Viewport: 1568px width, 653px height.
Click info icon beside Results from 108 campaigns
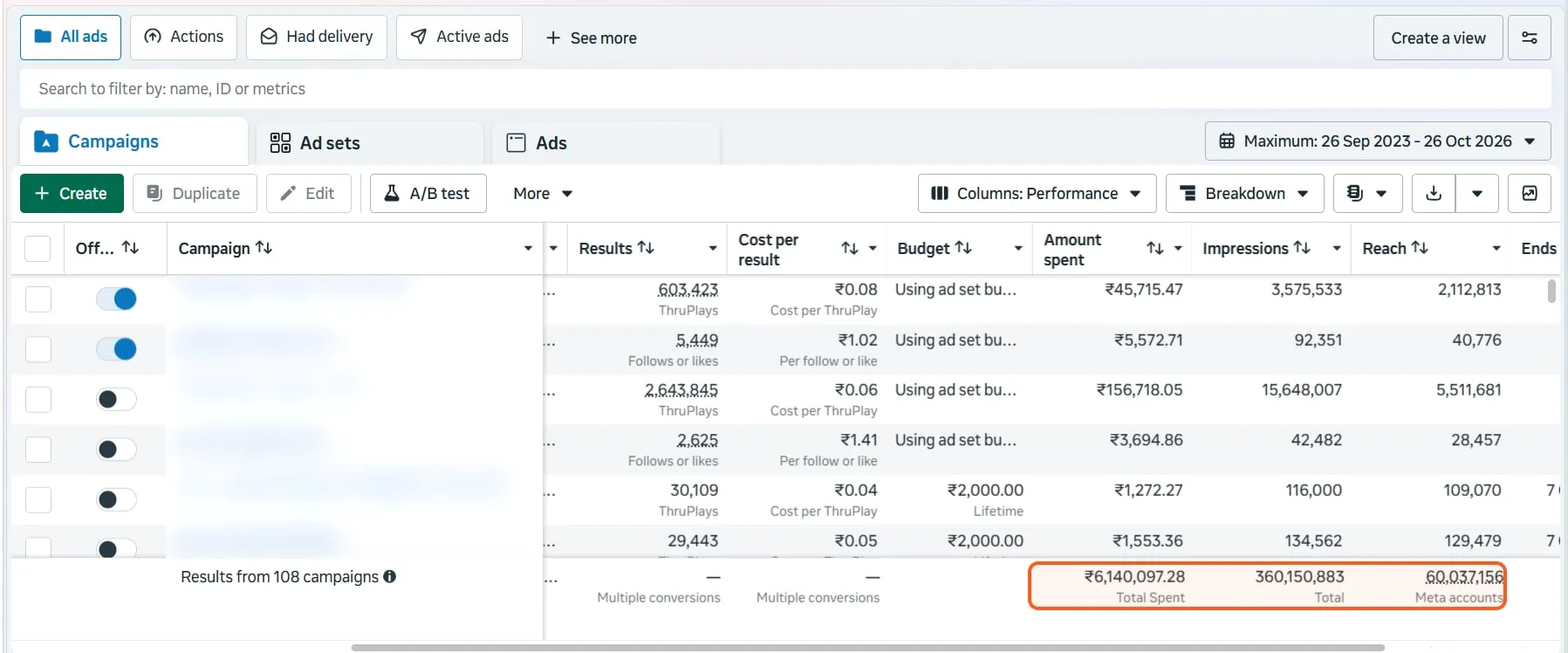click(390, 576)
